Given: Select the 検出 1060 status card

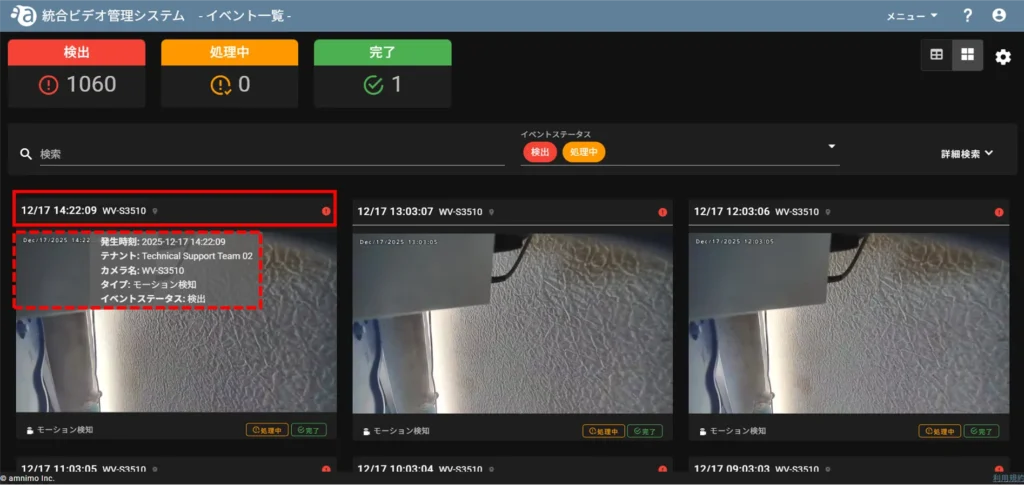Looking at the screenshot, I should point(77,74).
